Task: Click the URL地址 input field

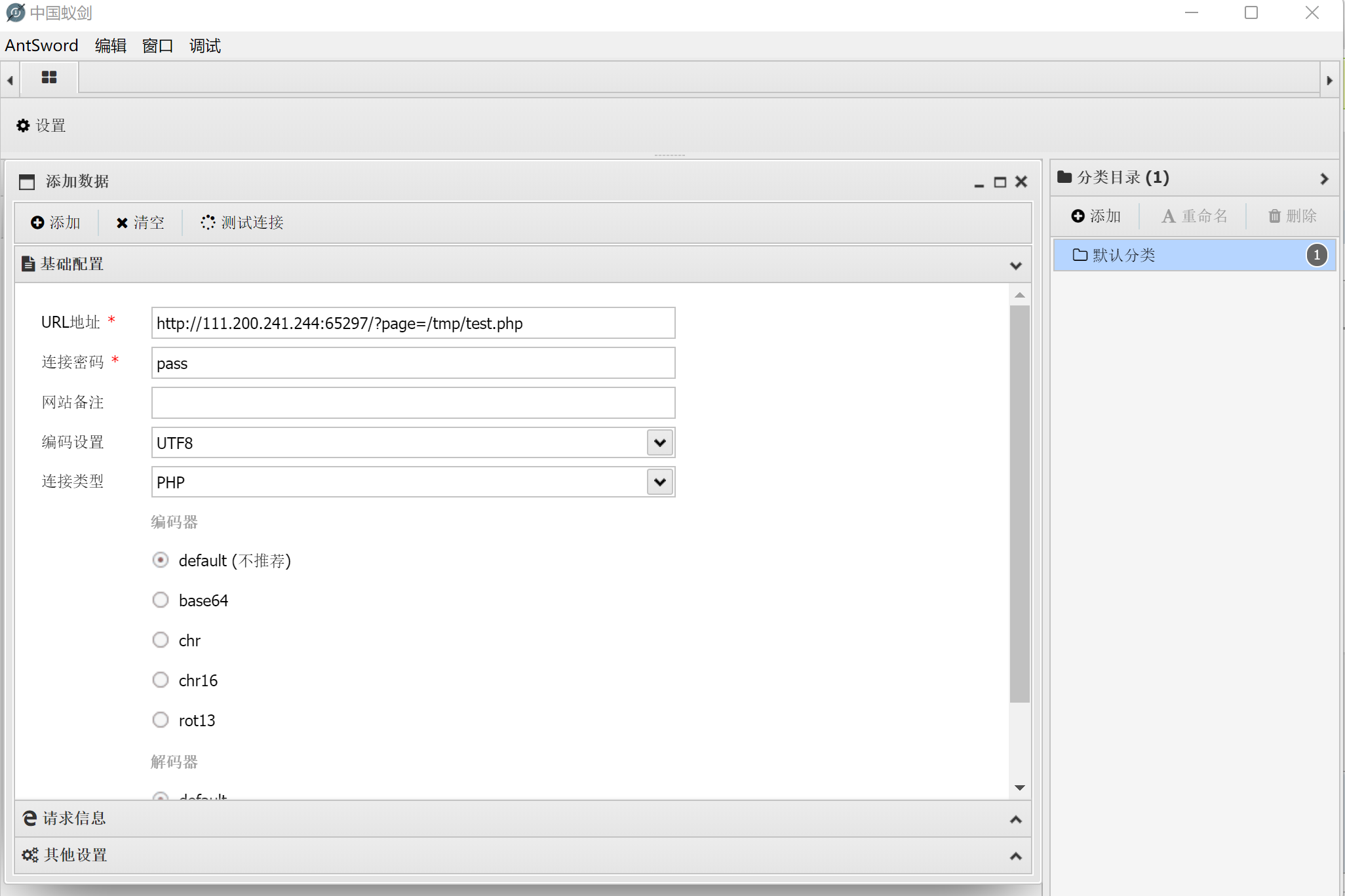Action: [x=413, y=323]
